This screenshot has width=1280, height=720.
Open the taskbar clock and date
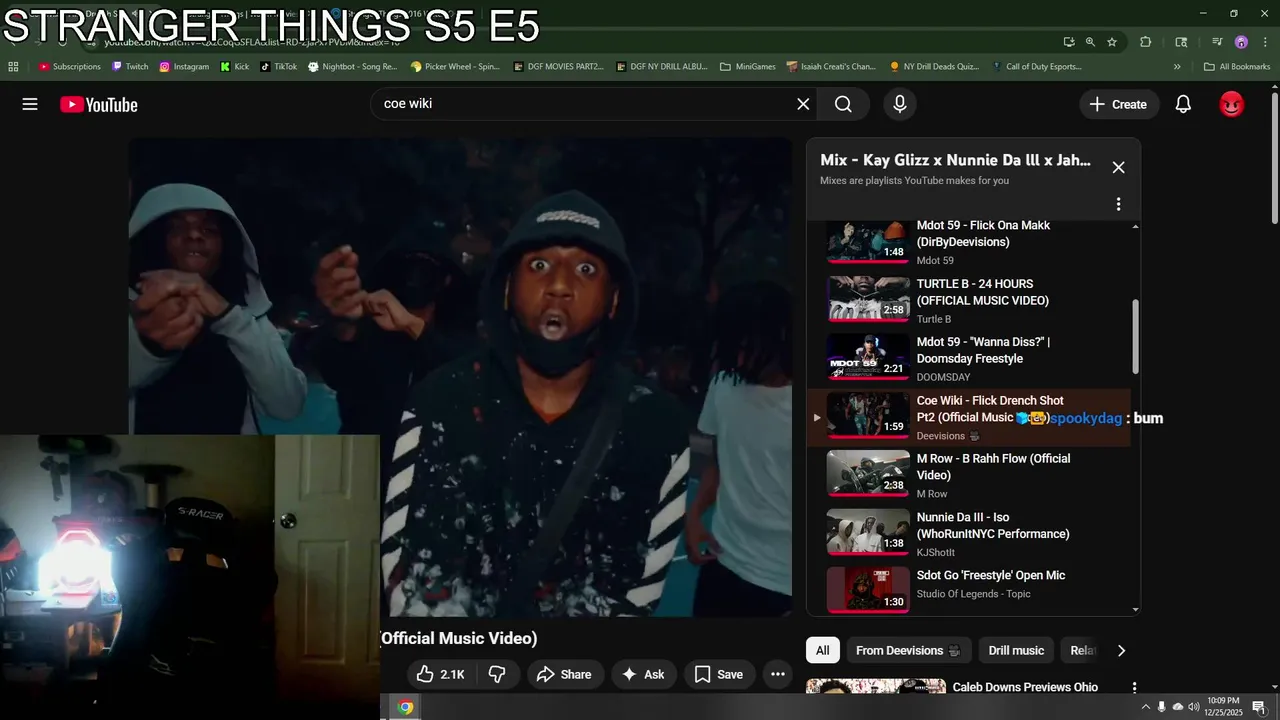point(1223,707)
